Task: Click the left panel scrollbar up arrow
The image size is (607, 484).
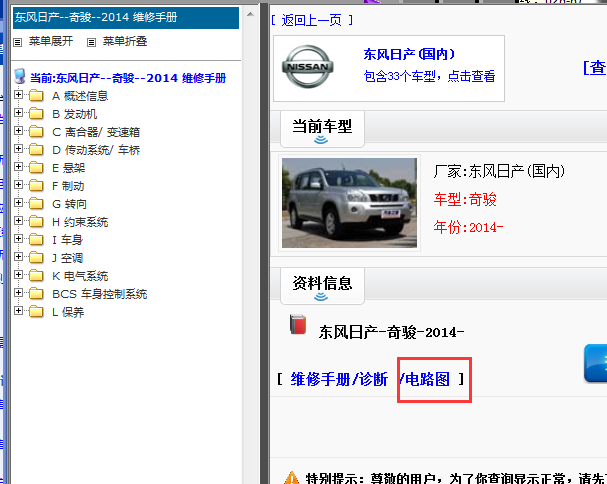Action: (250, 14)
